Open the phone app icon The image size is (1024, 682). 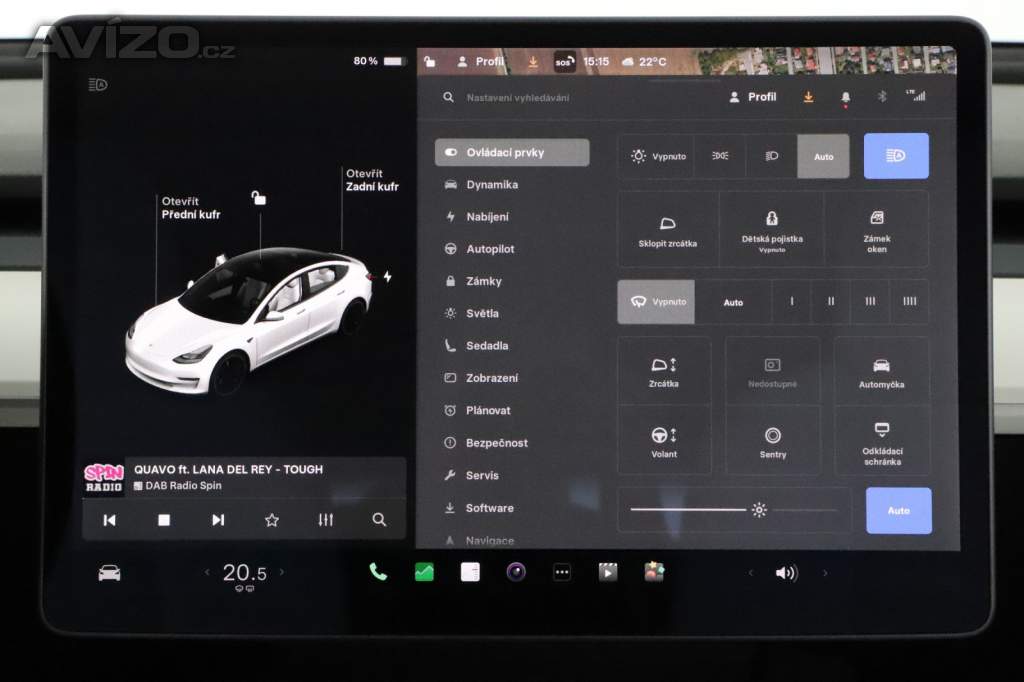click(378, 572)
